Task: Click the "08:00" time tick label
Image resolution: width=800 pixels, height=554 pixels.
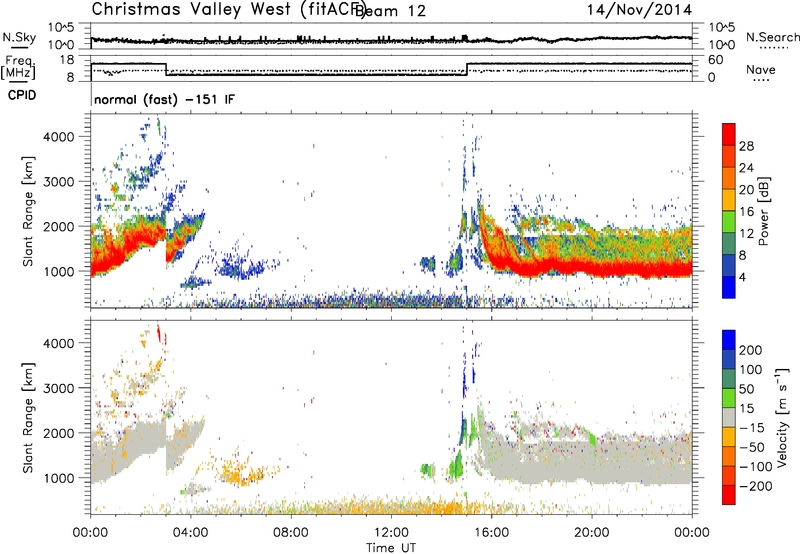Action: coord(291,533)
